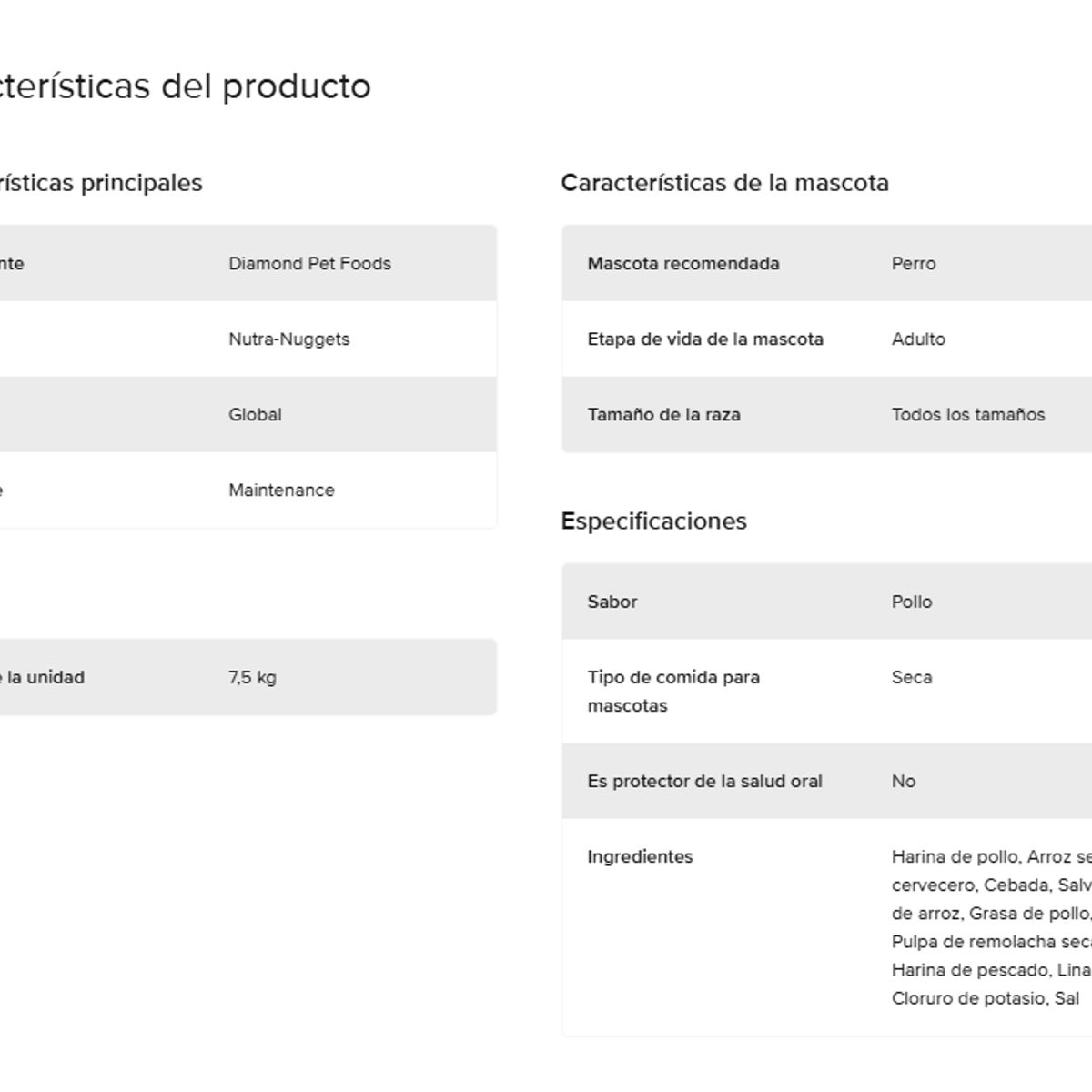Select the Nutra-Nuggets brand value

[288, 339]
